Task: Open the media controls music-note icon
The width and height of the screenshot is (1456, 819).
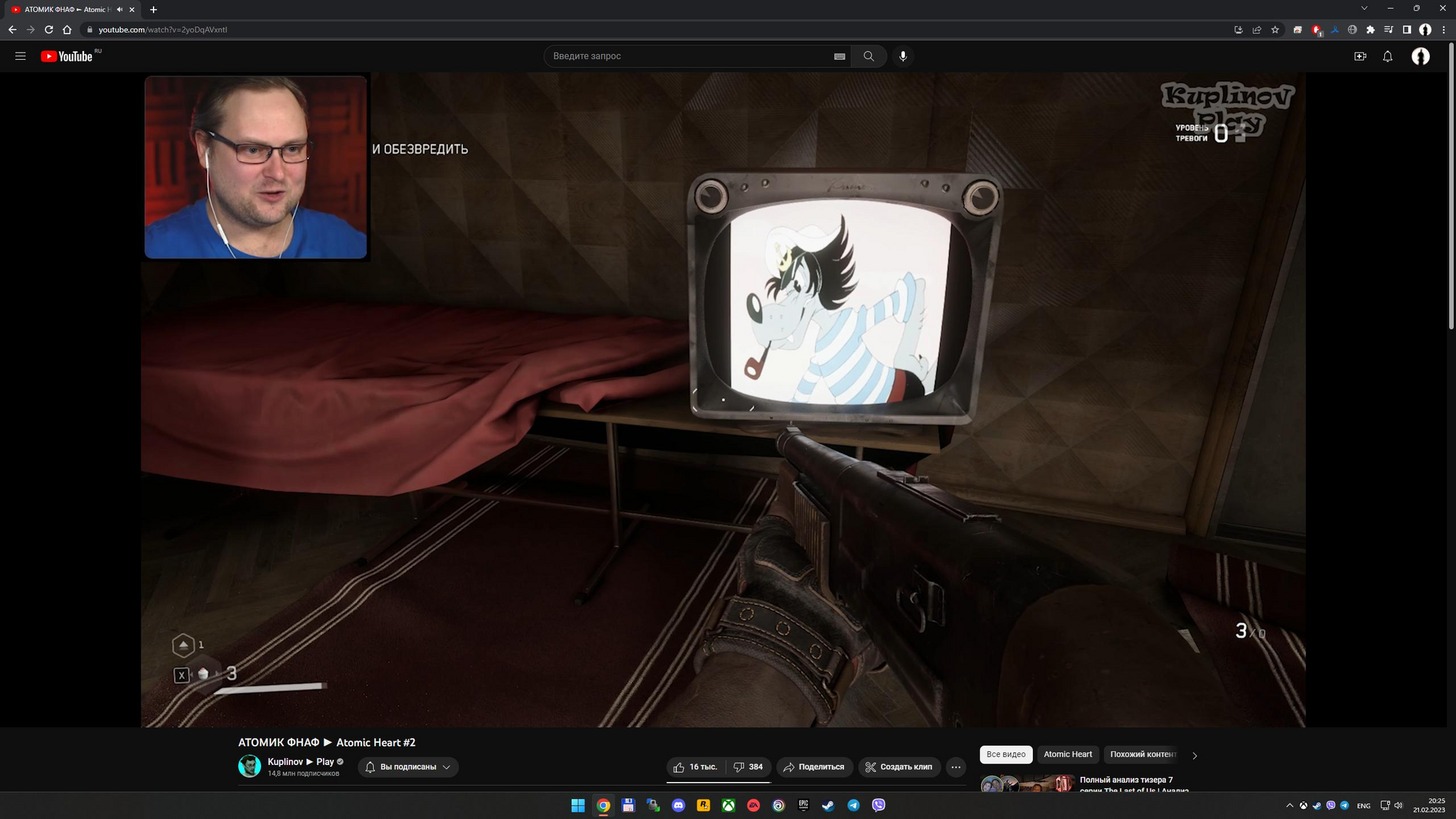Action: [1388, 30]
